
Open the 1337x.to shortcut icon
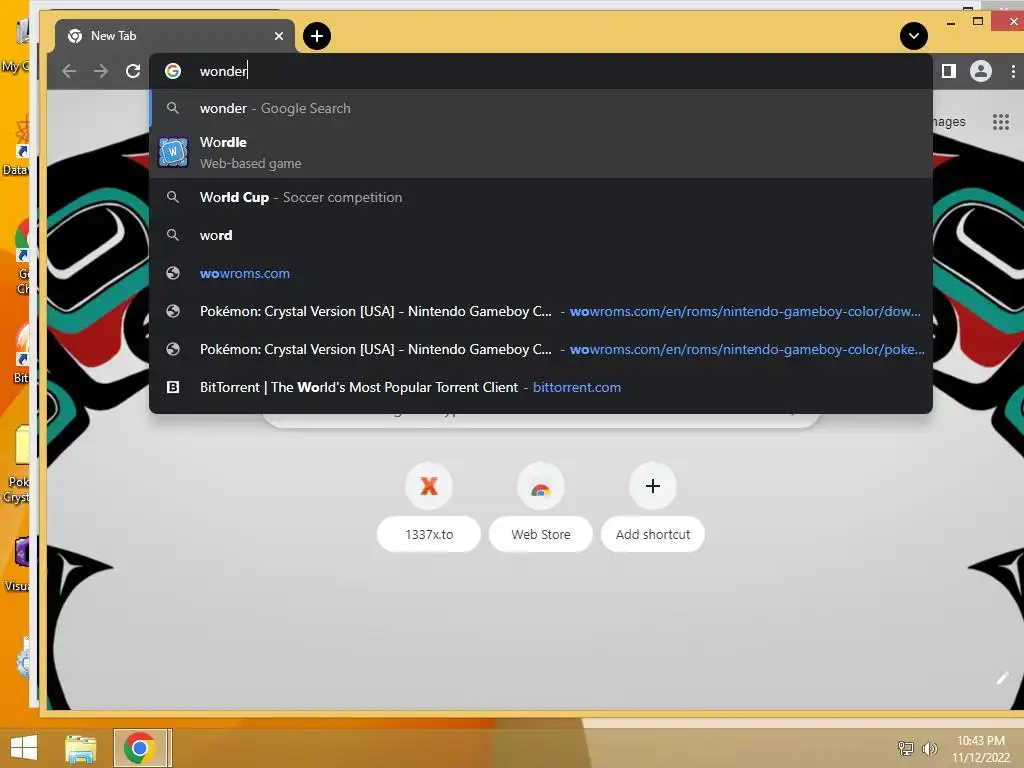pos(429,487)
